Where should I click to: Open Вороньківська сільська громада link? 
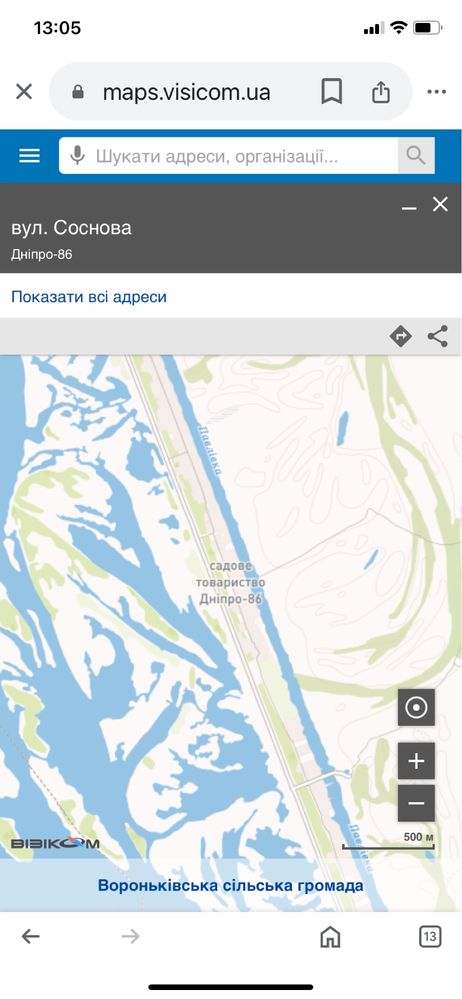click(x=231, y=886)
